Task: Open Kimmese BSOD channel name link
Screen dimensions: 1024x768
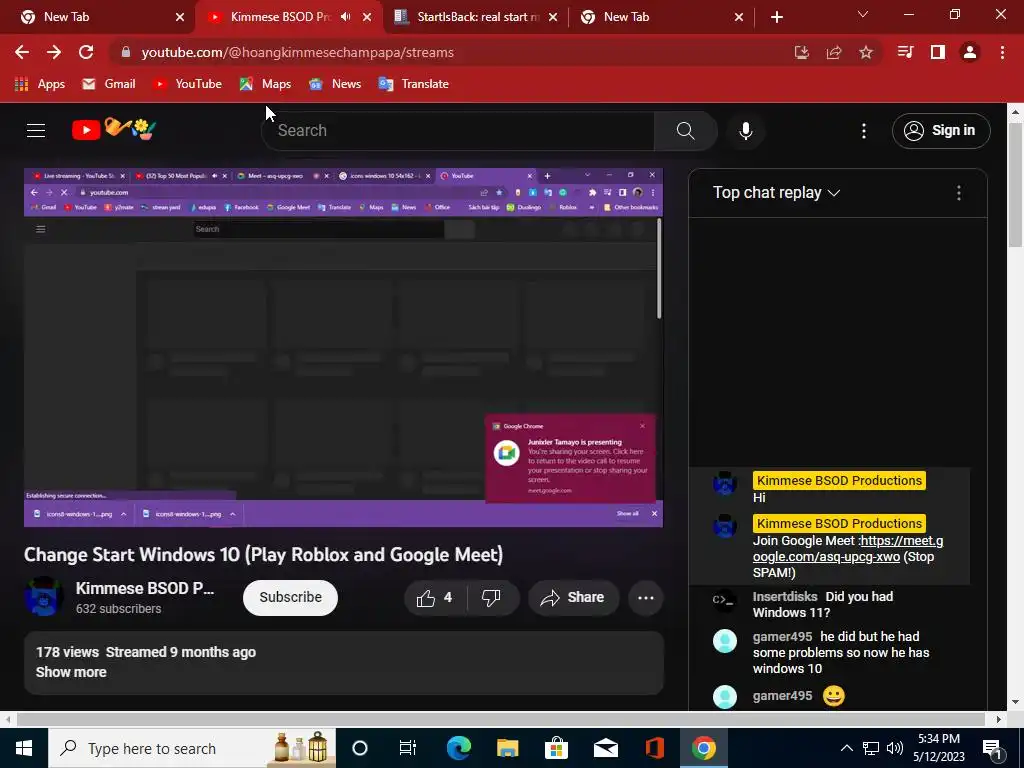Action: coord(144,588)
